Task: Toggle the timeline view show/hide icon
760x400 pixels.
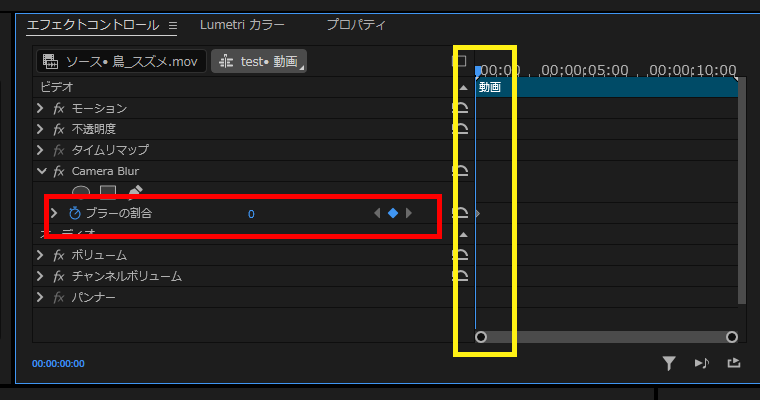Action: [x=459, y=61]
